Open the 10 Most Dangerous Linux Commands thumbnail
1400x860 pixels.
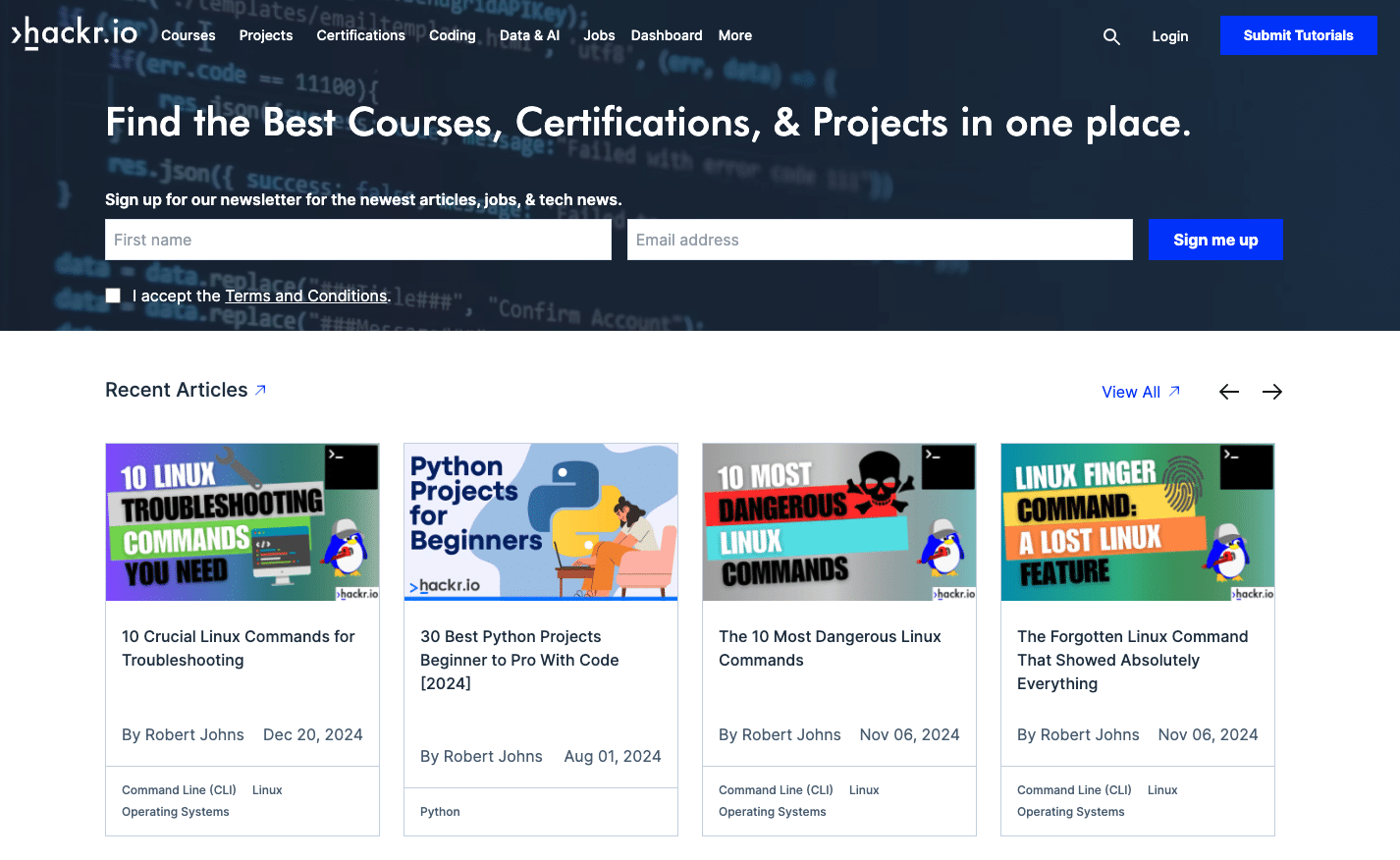click(838, 521)
